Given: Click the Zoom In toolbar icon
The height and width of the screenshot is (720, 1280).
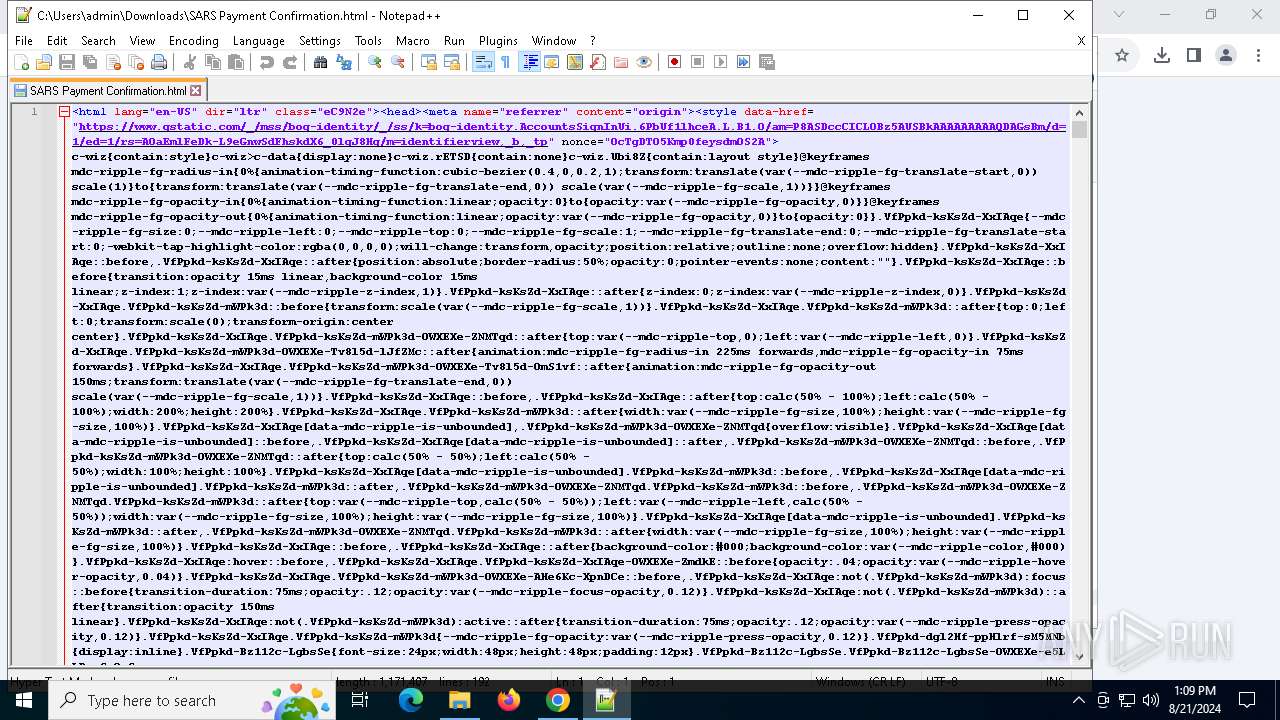Looking at the screenshot, I should coord(374,62).
